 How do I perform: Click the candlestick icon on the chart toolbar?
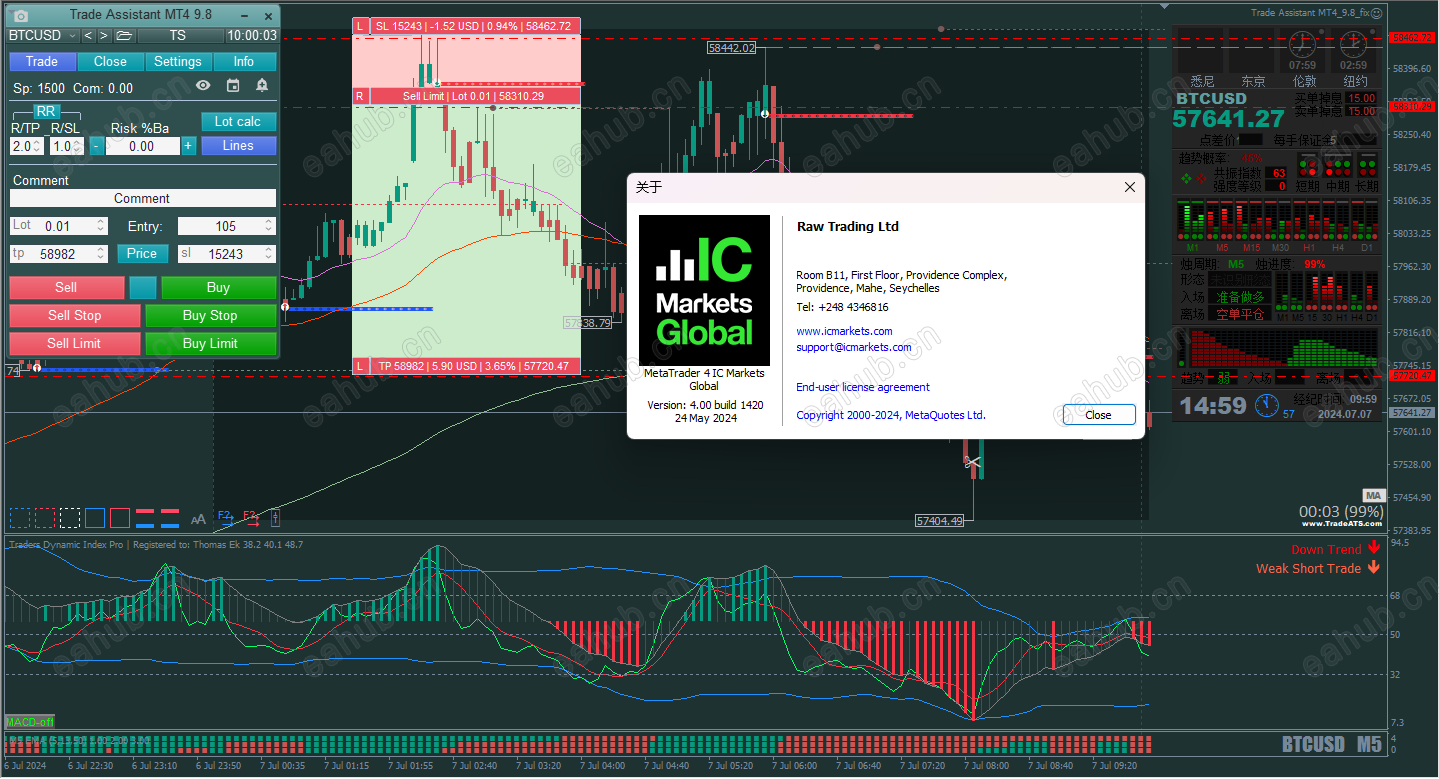[x=275, y=518]
